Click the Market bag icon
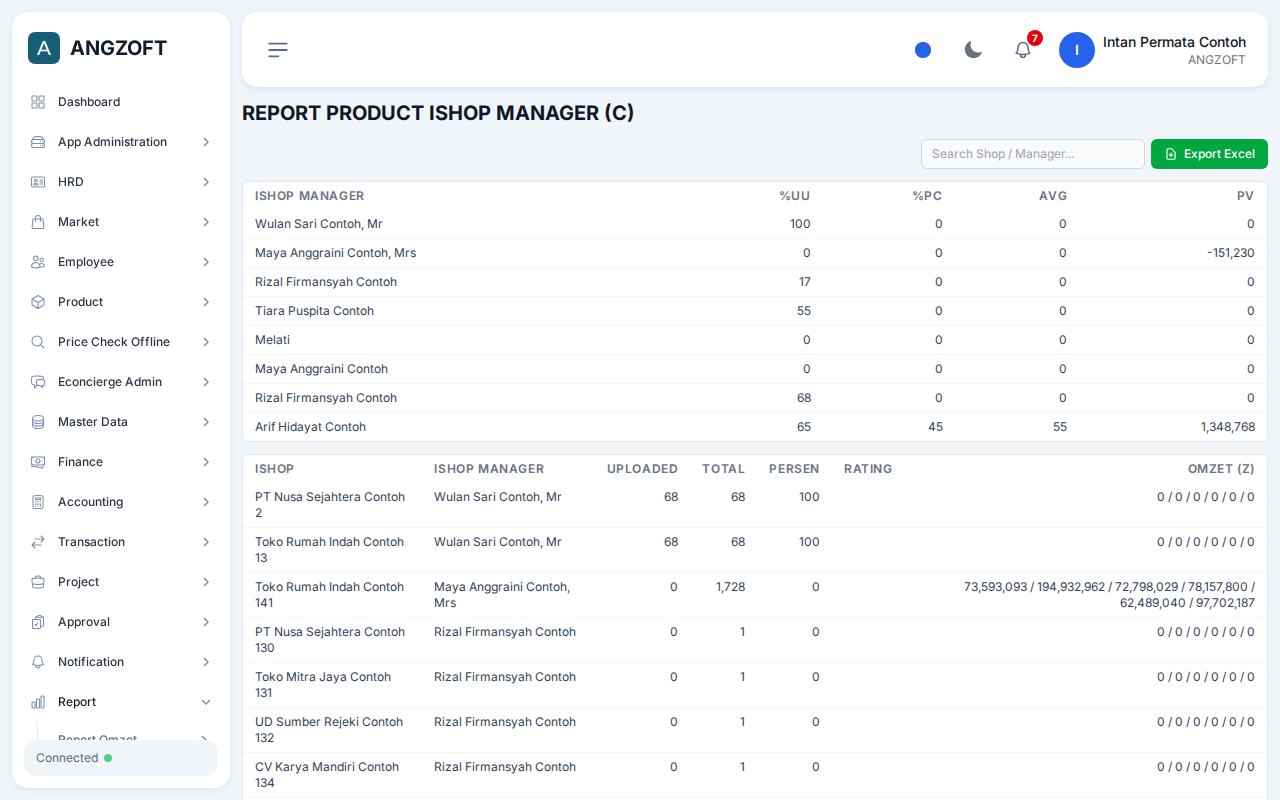Image resolution: width=1280 pixels, height=800 pixels. (x=38, y=222)
